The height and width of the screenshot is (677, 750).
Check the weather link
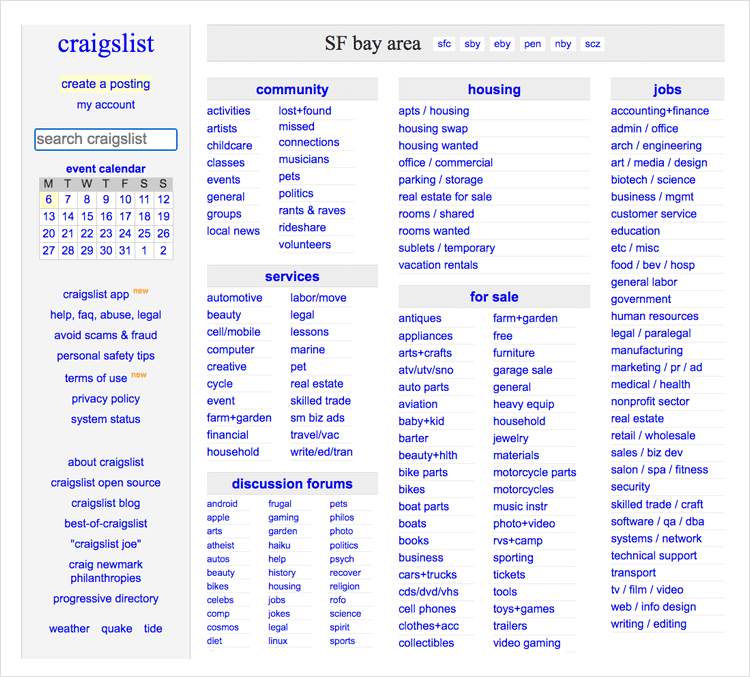[x=69, y=629]
